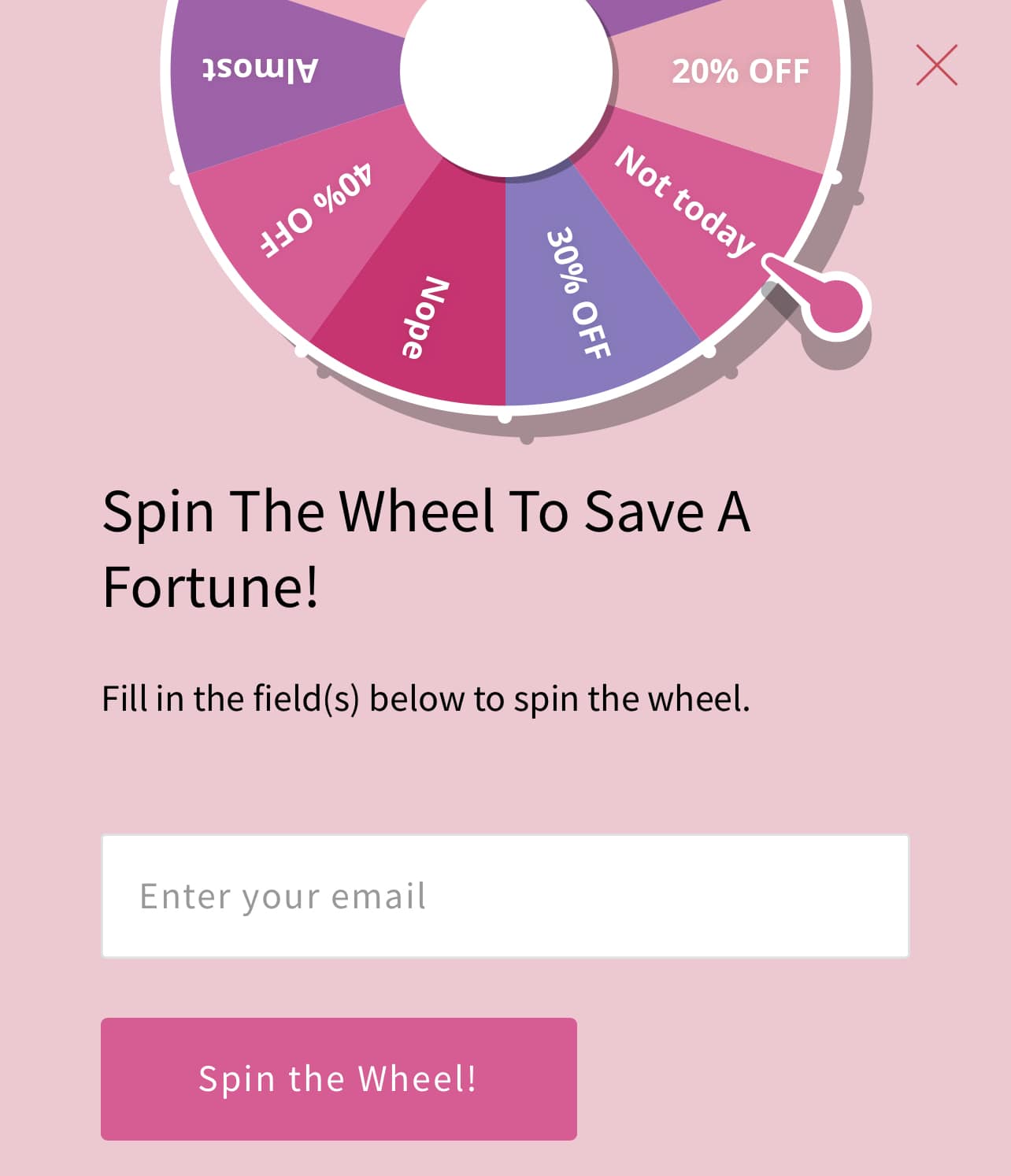Click the 40% OFF wheel slice
The height and width of the screenshot is (1176, 1011).
[x=315, y=213]
